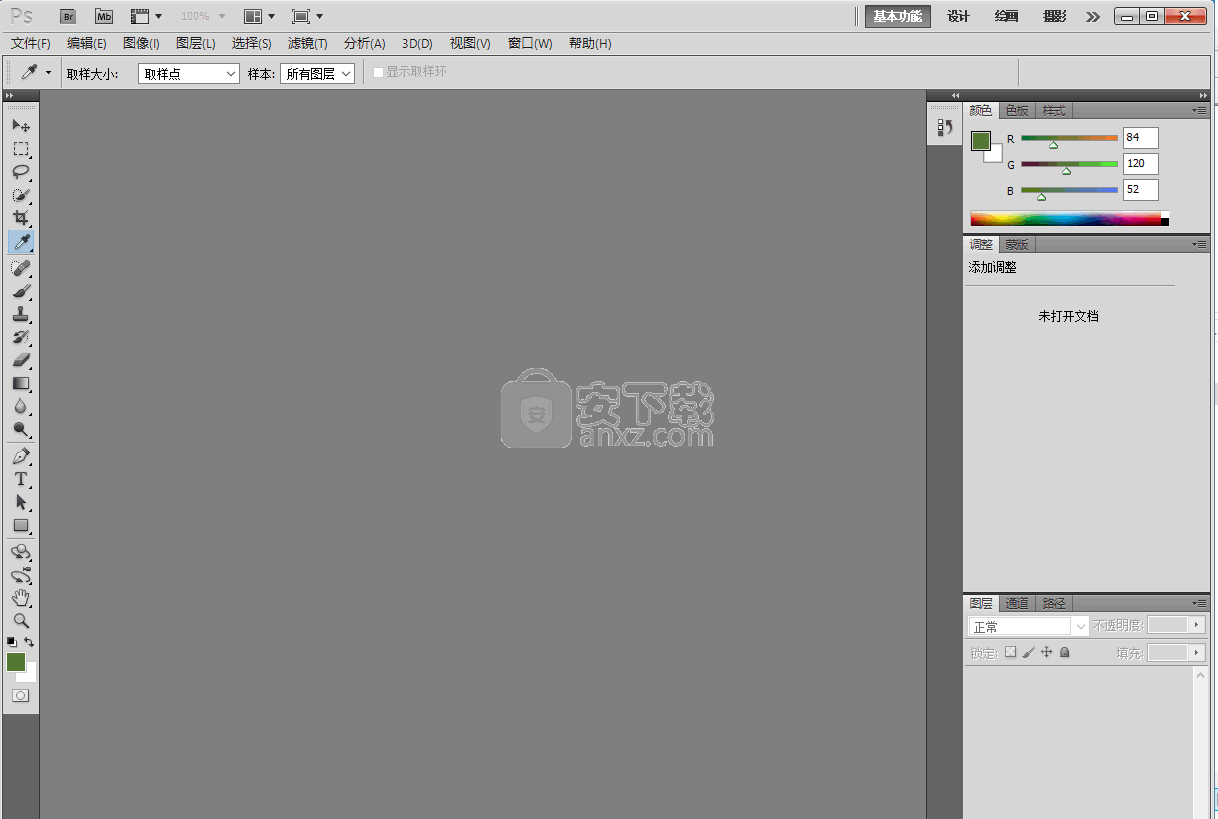Screen dimensions: 1218x819
Task: Show more workspaces with >> arrow
Action: [1092, 16]
